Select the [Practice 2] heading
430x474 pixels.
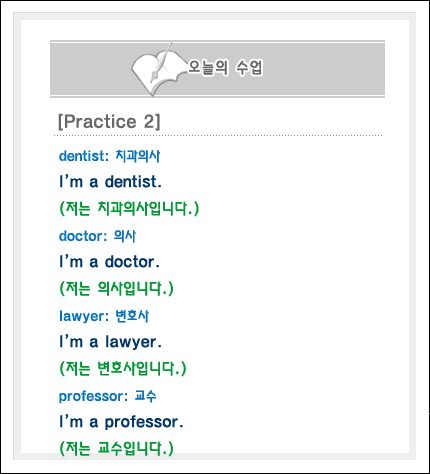[x=109, y=121]
